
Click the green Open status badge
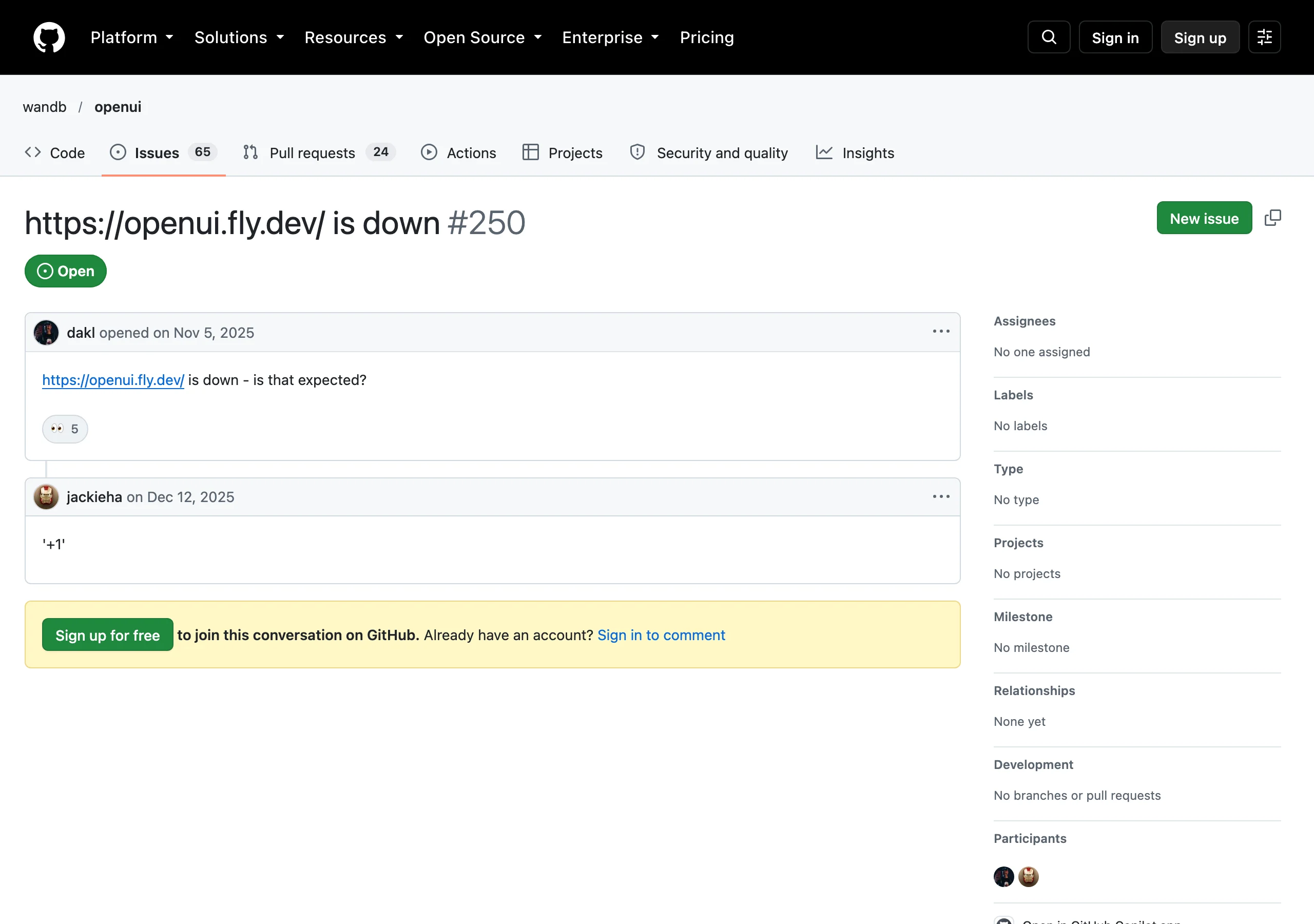tap(66, 271)
